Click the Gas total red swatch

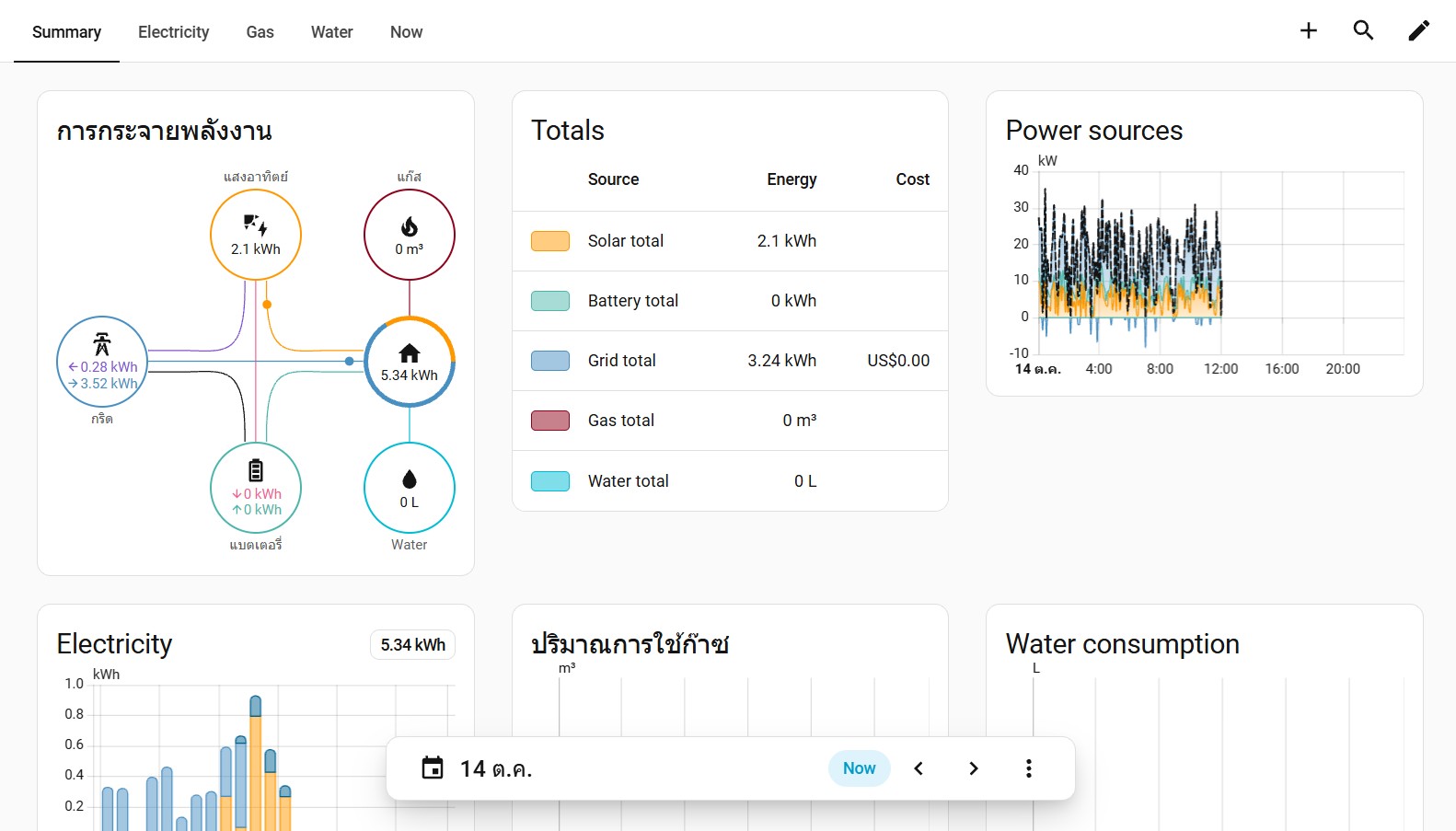[550, 421]
